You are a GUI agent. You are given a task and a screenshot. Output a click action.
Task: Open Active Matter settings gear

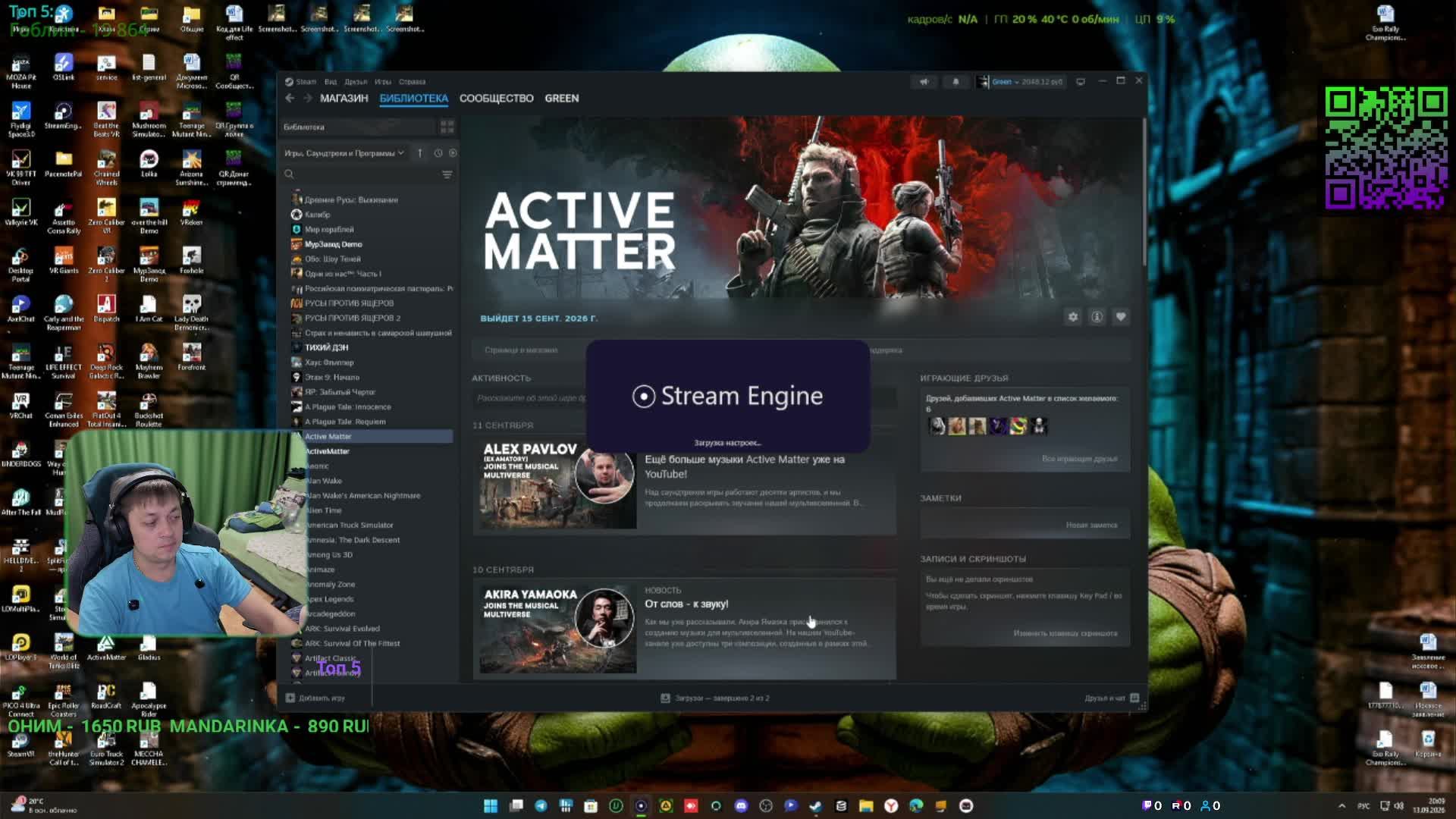click(1073, 317)
